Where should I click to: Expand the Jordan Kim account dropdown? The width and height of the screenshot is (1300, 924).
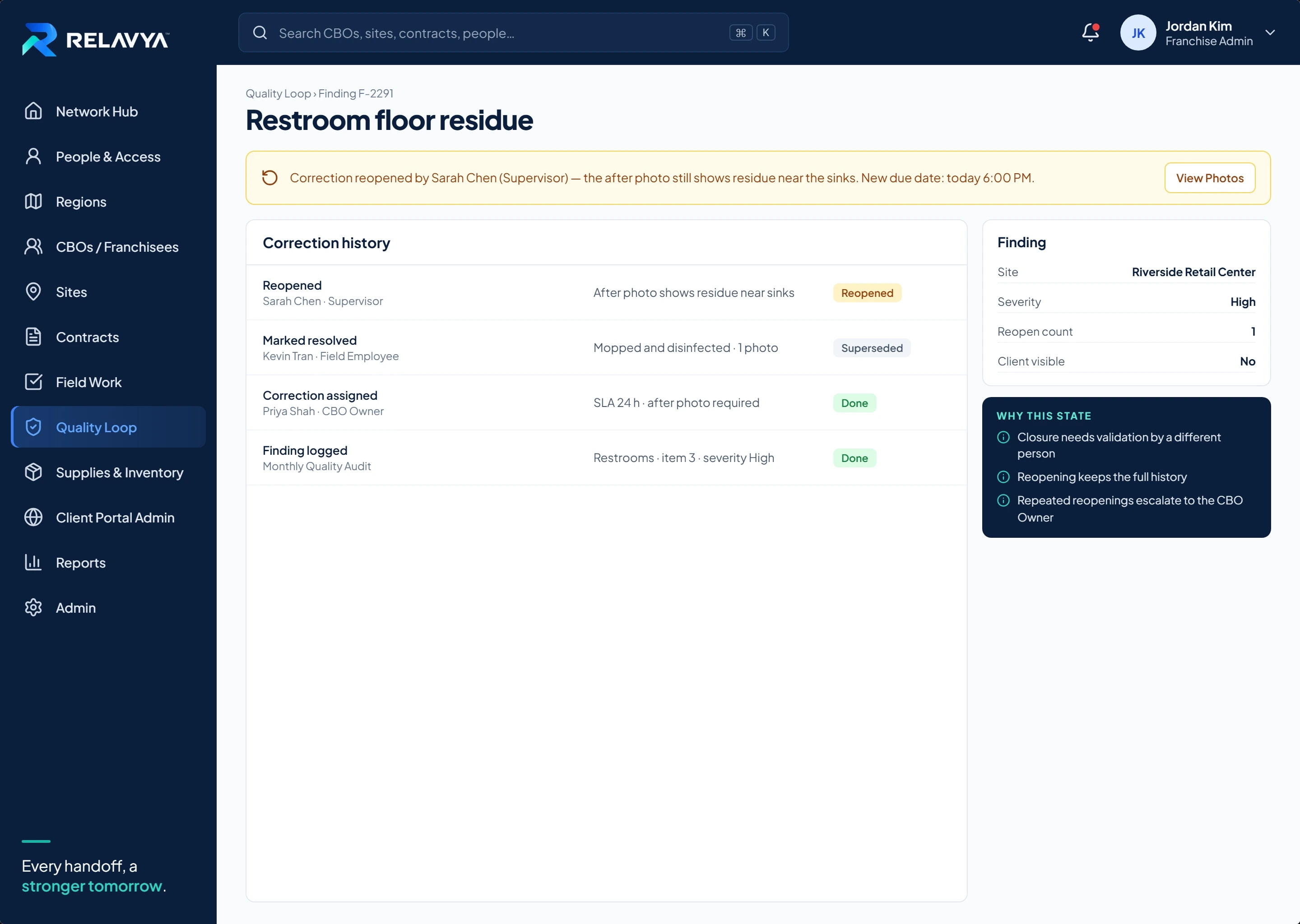pyautogui.click(x=1270, y=32)
